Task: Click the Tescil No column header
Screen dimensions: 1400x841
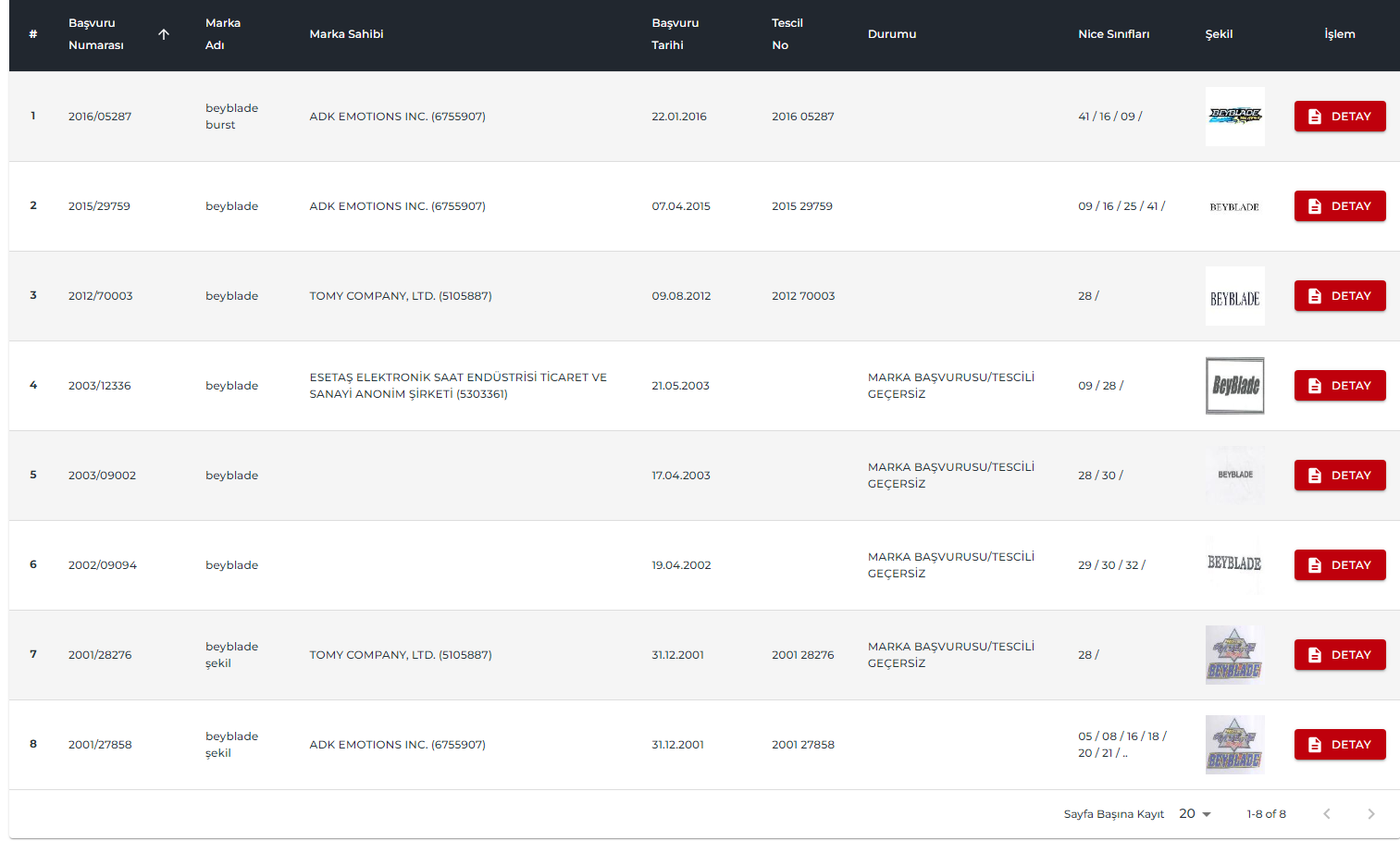Action: [x=787, y=34]
